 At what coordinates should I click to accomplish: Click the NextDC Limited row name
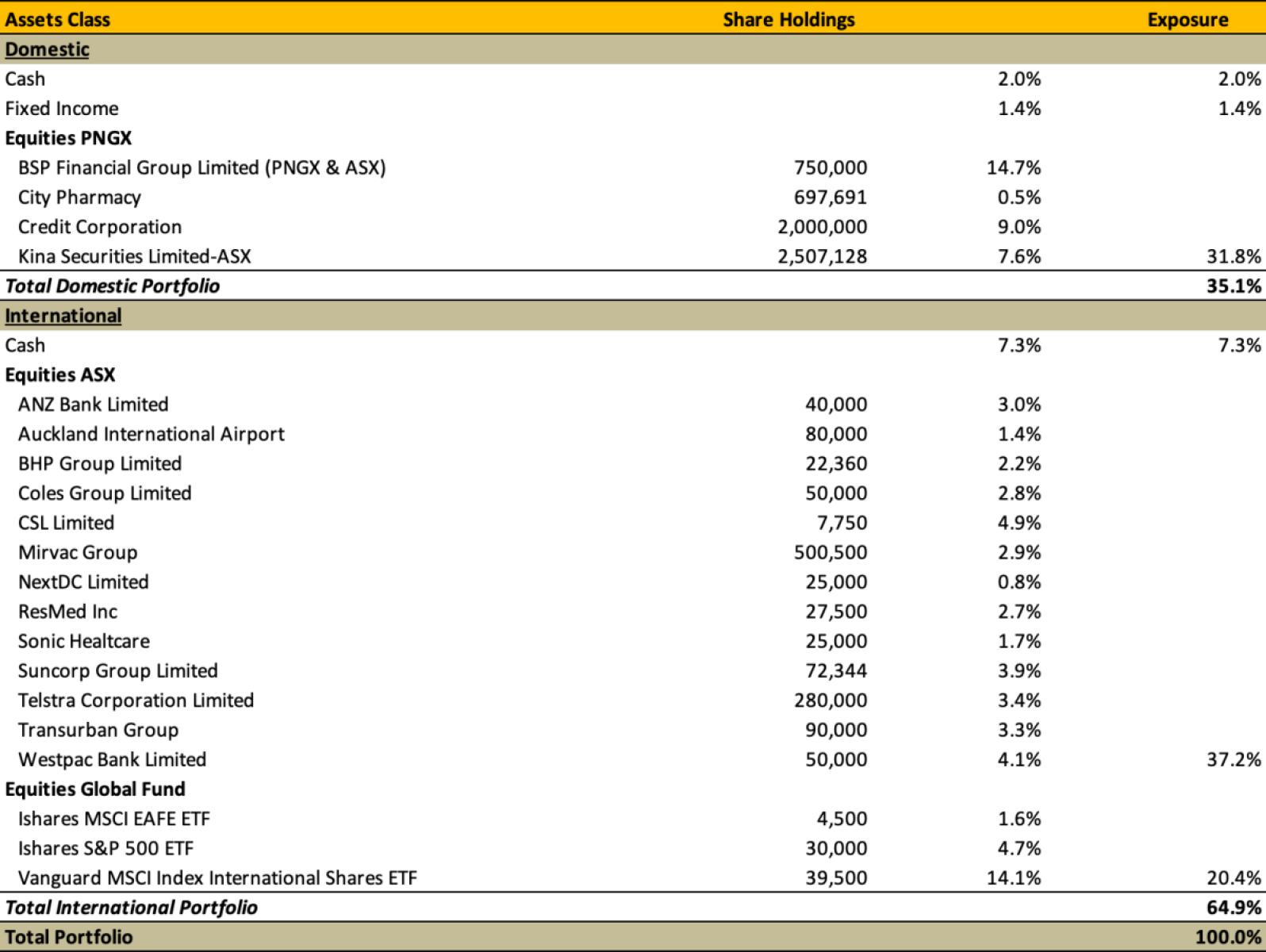(x=83, y=582)
